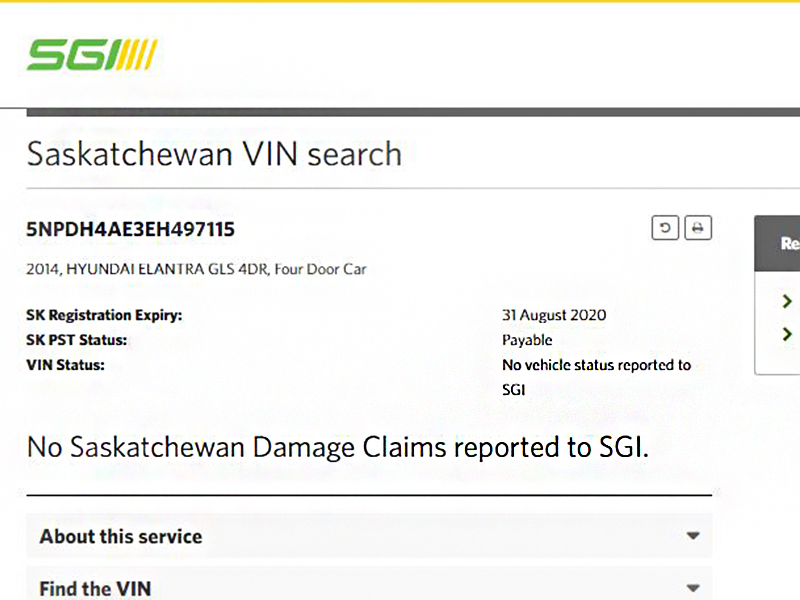Click the SK PST Status label
This screenshot has width=800, height=600.
click(77, 340)
